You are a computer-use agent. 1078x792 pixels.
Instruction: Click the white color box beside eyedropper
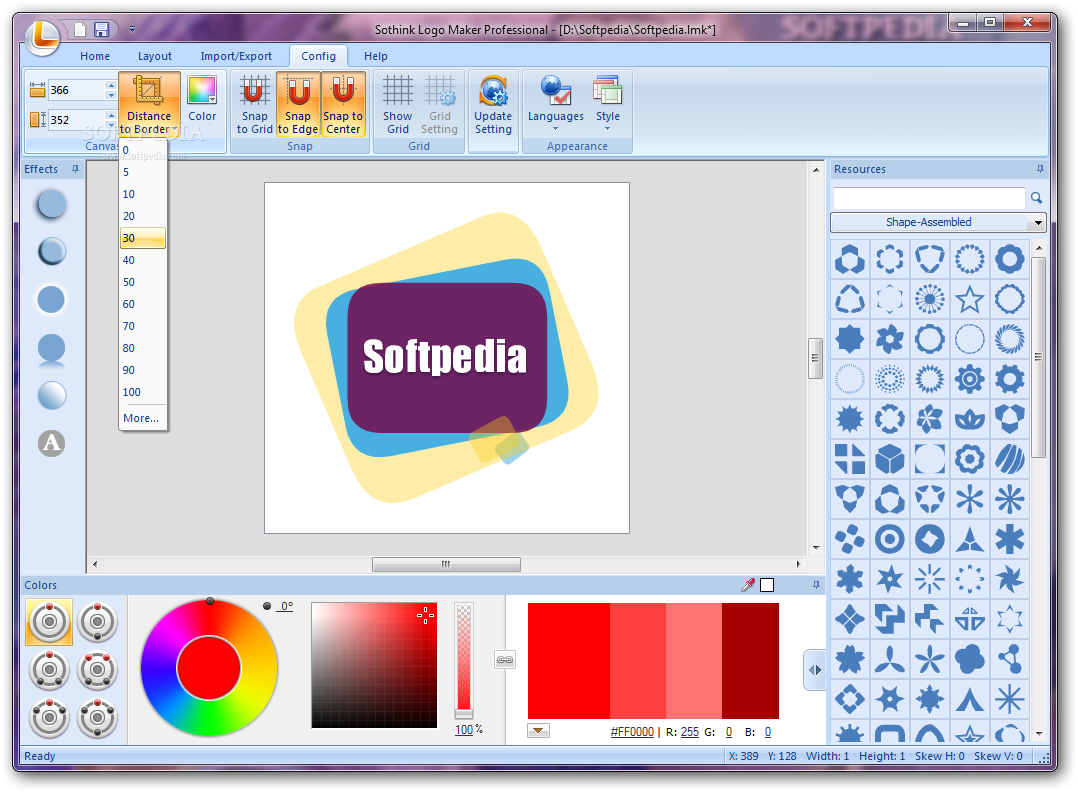pyautogui.click(x=767, y=585)
